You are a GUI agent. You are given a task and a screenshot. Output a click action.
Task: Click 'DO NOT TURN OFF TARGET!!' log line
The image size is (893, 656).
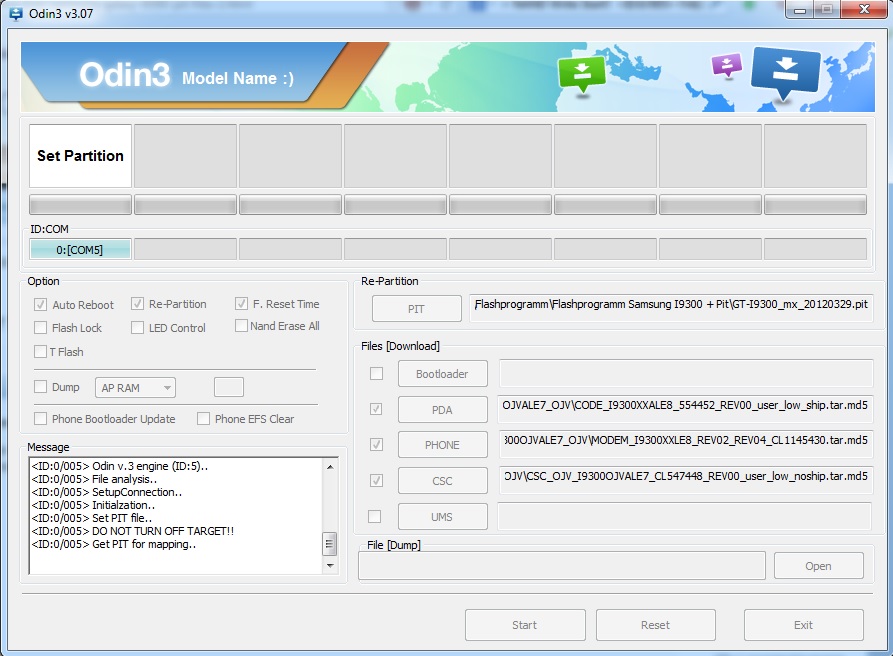tap(133, 531)
